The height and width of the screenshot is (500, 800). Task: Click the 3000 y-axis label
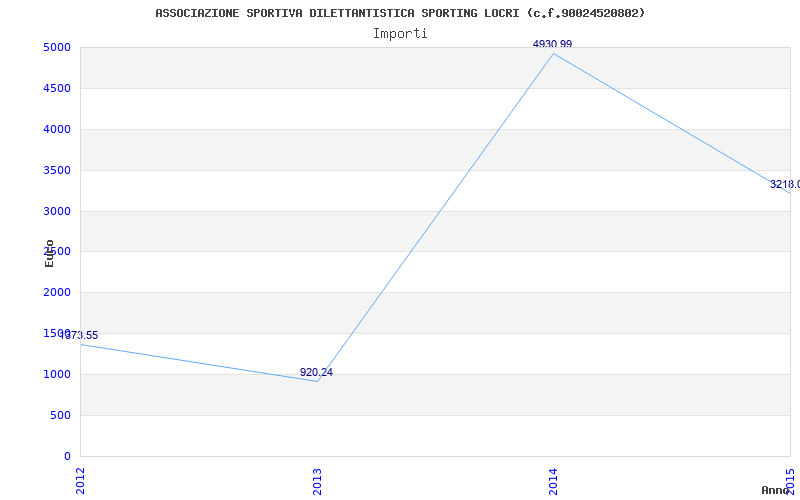tap(57, 211)
